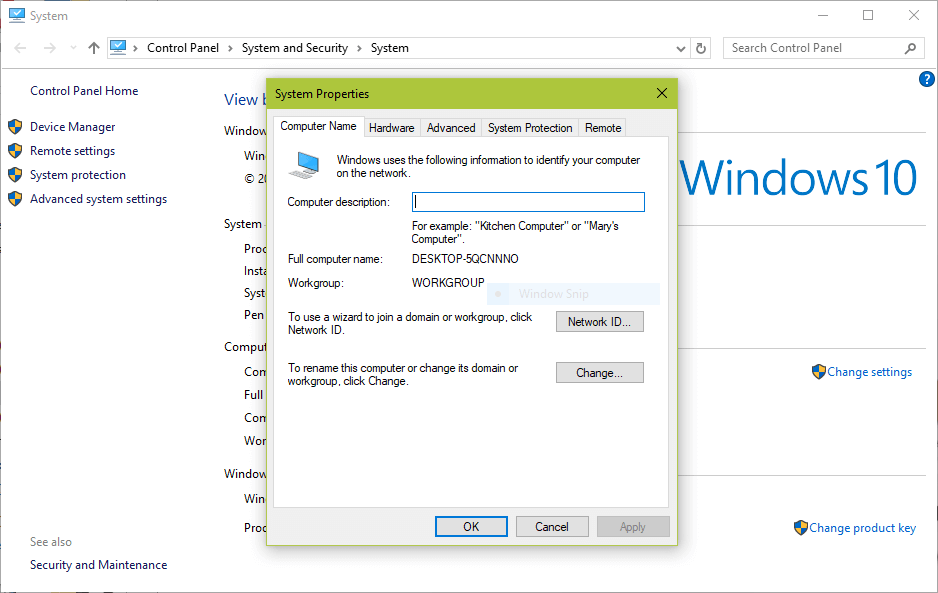Click System and Security in breadcrumb
This screenshot has height=593, width=938.
point(294,48)
